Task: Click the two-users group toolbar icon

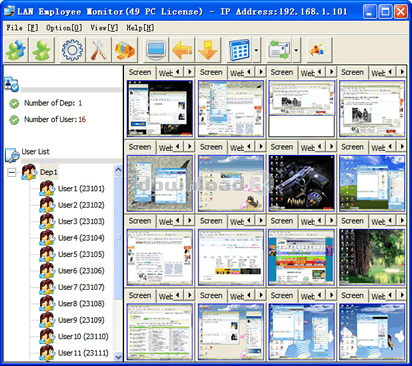Action: (x=16, y=50)
